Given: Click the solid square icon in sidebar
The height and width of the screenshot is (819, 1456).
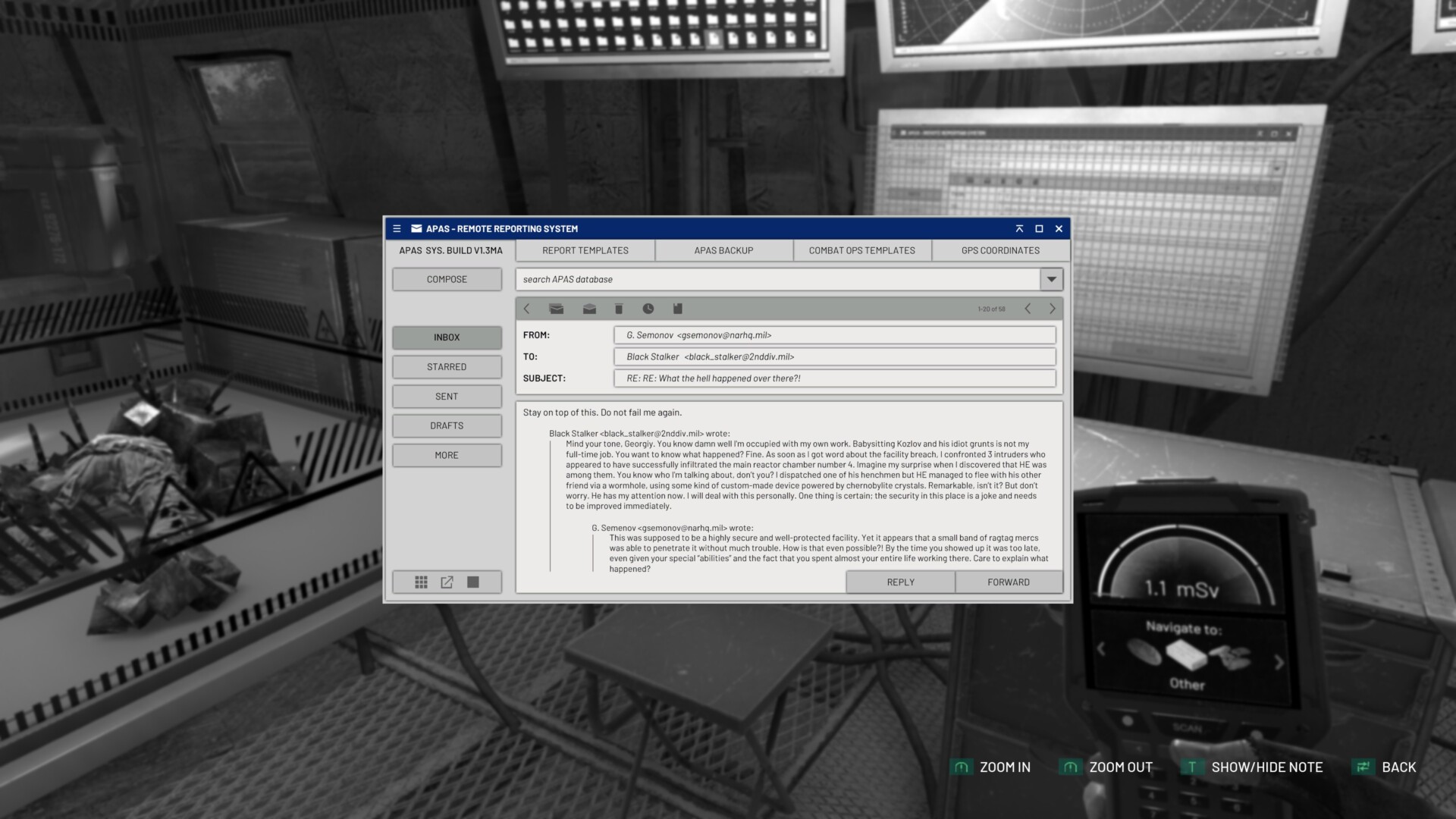Looking at the screenshot, I should pyautogui.click(x=473, y=582).
